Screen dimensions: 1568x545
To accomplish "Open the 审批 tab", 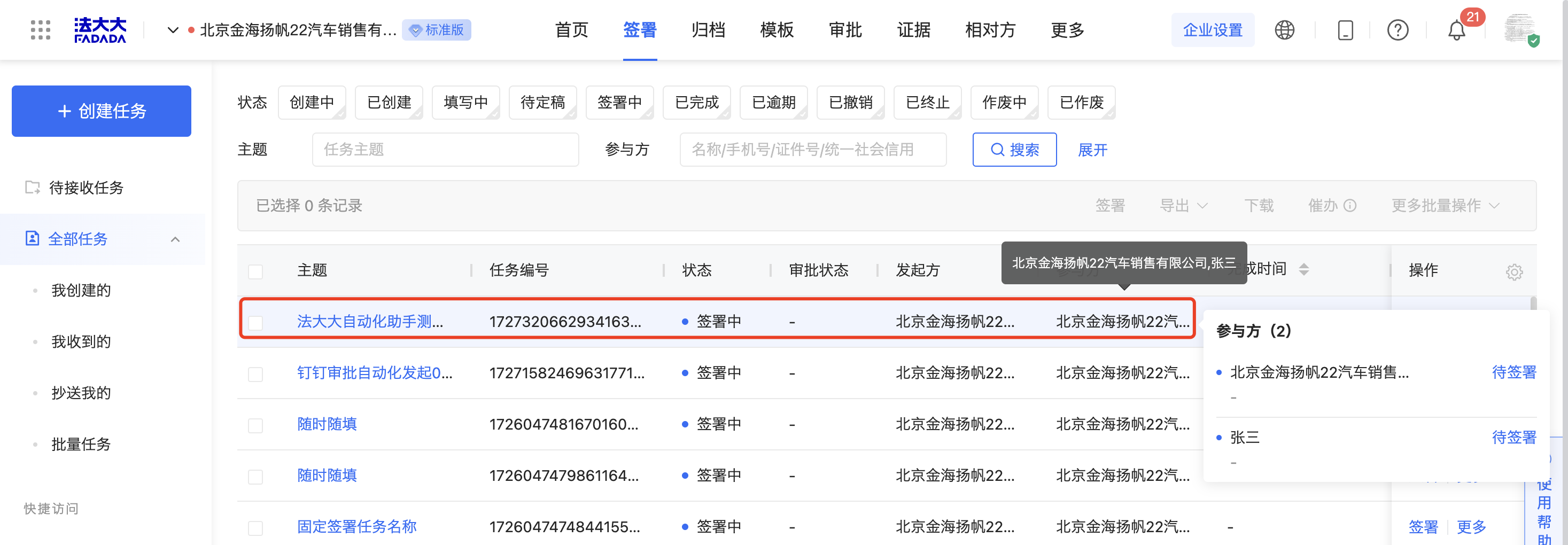I will [845, 30].
